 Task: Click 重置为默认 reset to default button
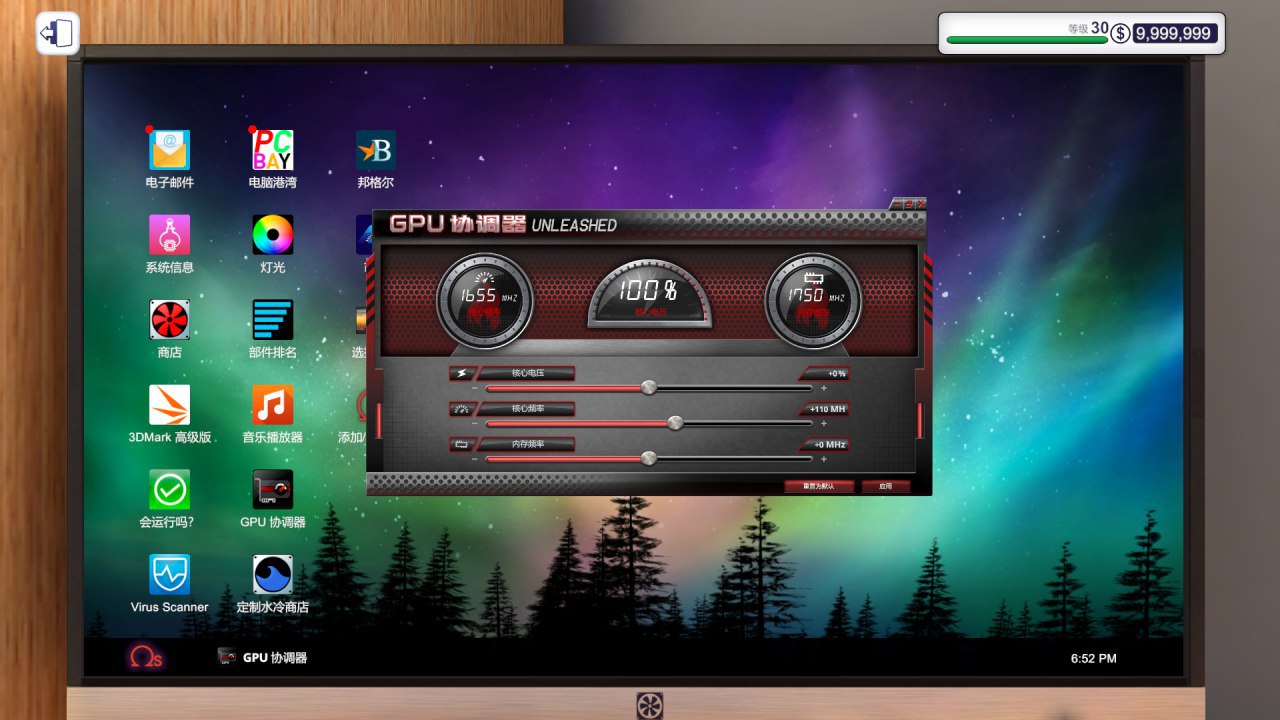[819, 486]
